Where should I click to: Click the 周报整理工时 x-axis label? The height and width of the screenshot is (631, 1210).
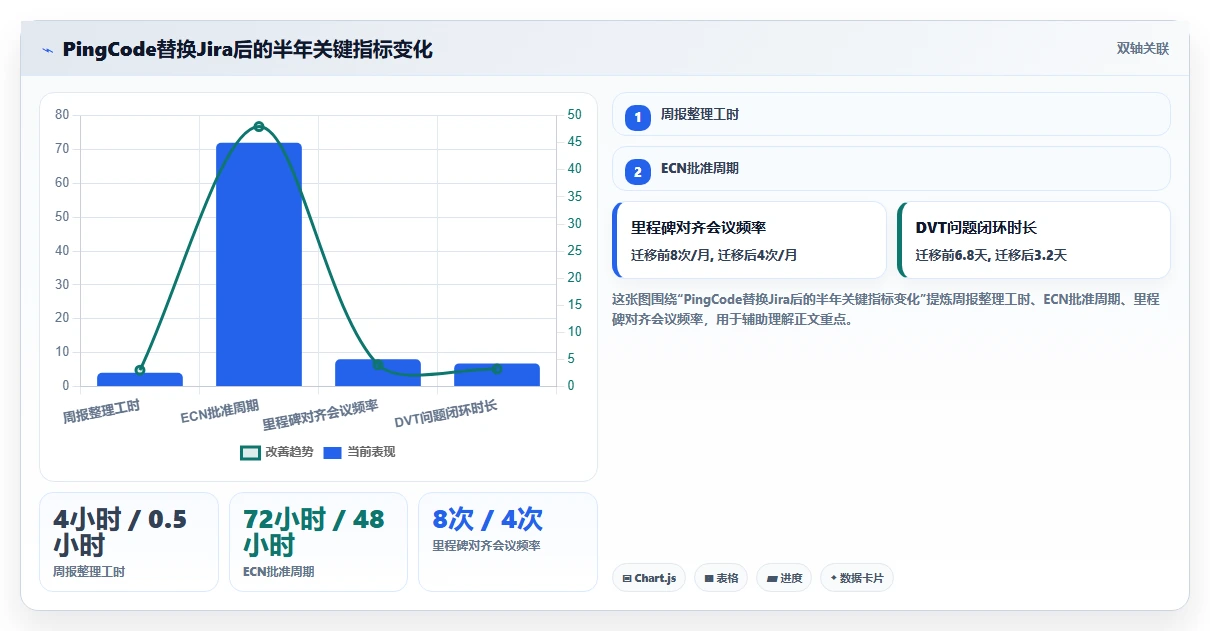tap(101, 411)
